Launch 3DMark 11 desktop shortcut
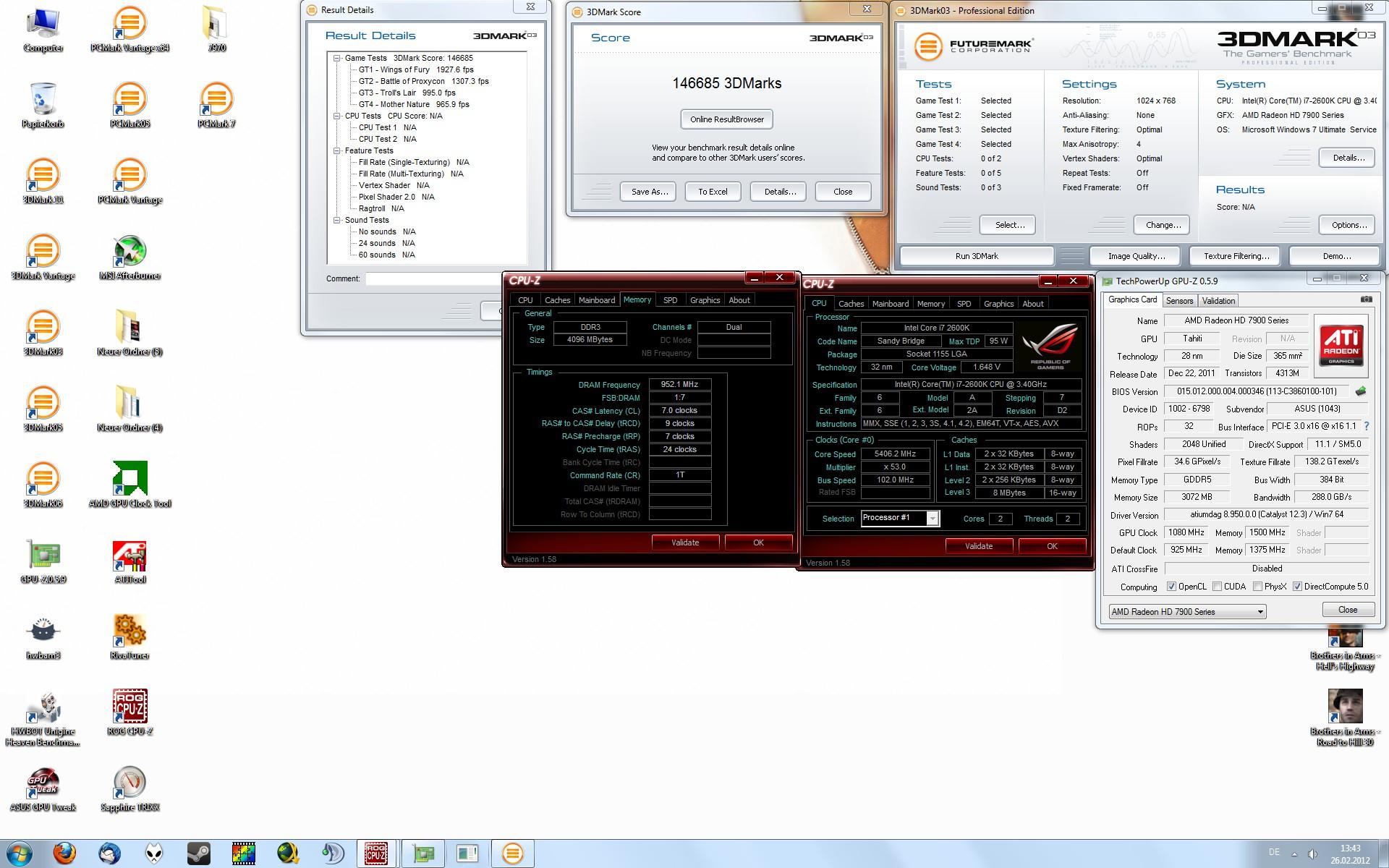This screenshot has height=868, width=1389. tap(43, 182)
